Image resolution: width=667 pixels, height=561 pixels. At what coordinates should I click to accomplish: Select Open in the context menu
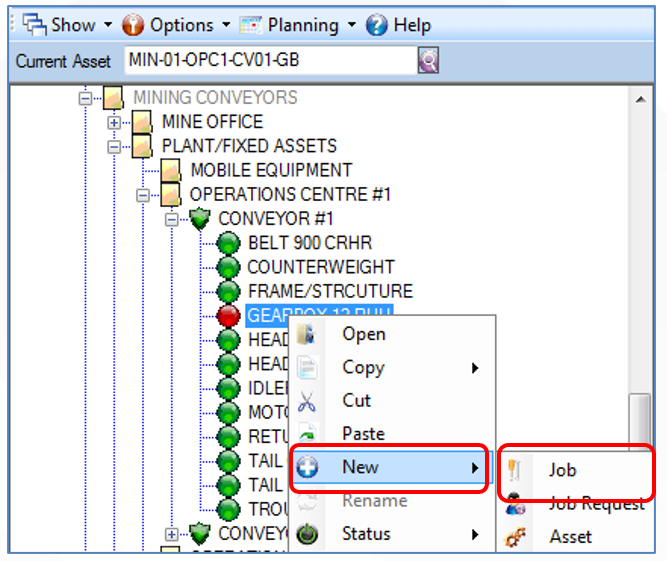364,334
